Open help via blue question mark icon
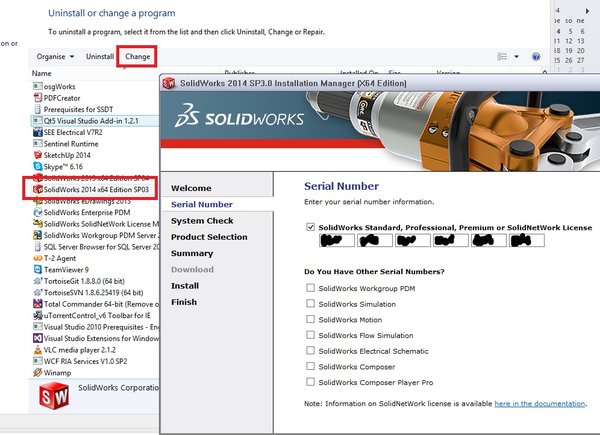 point(536,57)
